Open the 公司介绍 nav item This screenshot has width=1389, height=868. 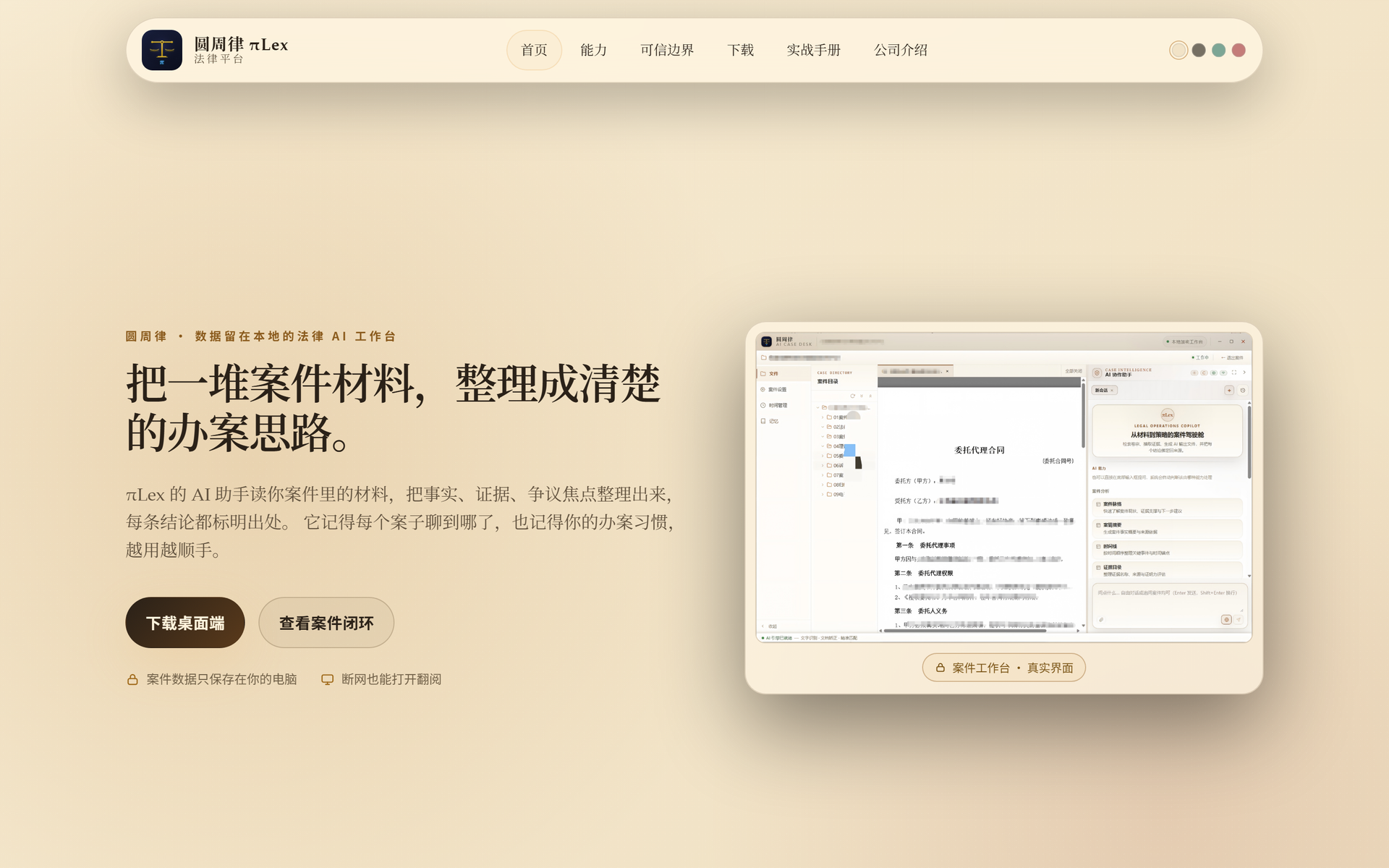click(x=901, y=50)
